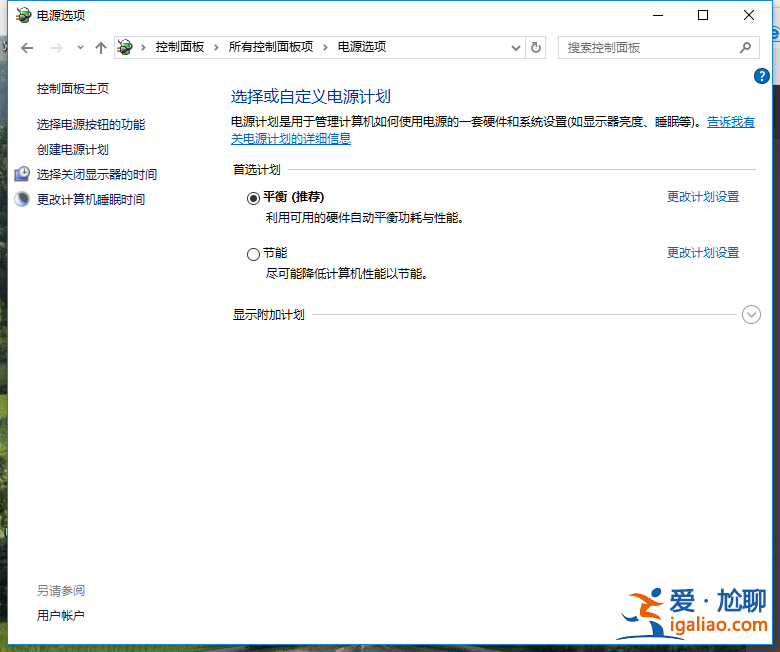
Task: Expand the address bar history dropdown
Action: click(516, 48)
